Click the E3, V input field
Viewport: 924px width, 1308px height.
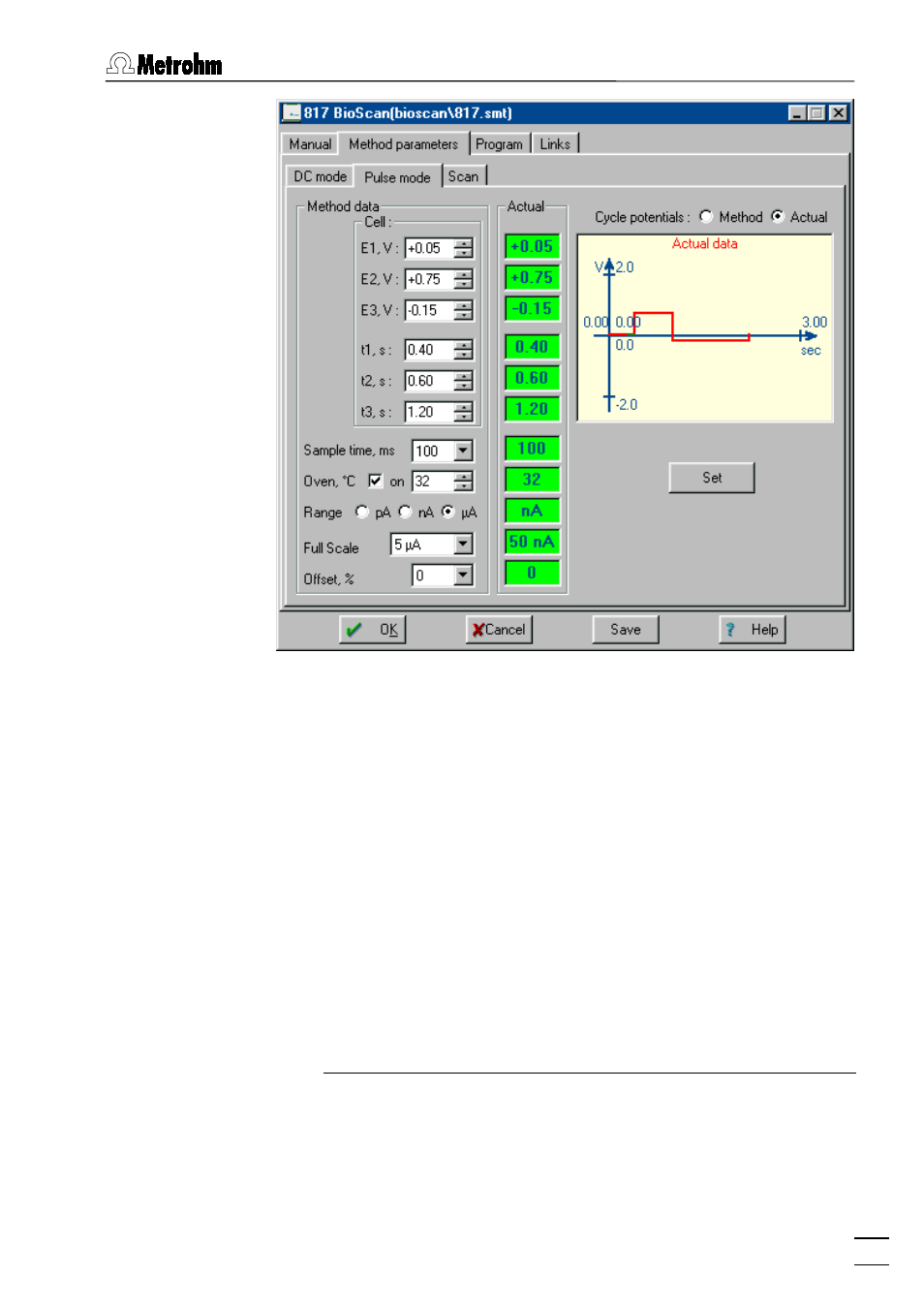click(429, 310)
